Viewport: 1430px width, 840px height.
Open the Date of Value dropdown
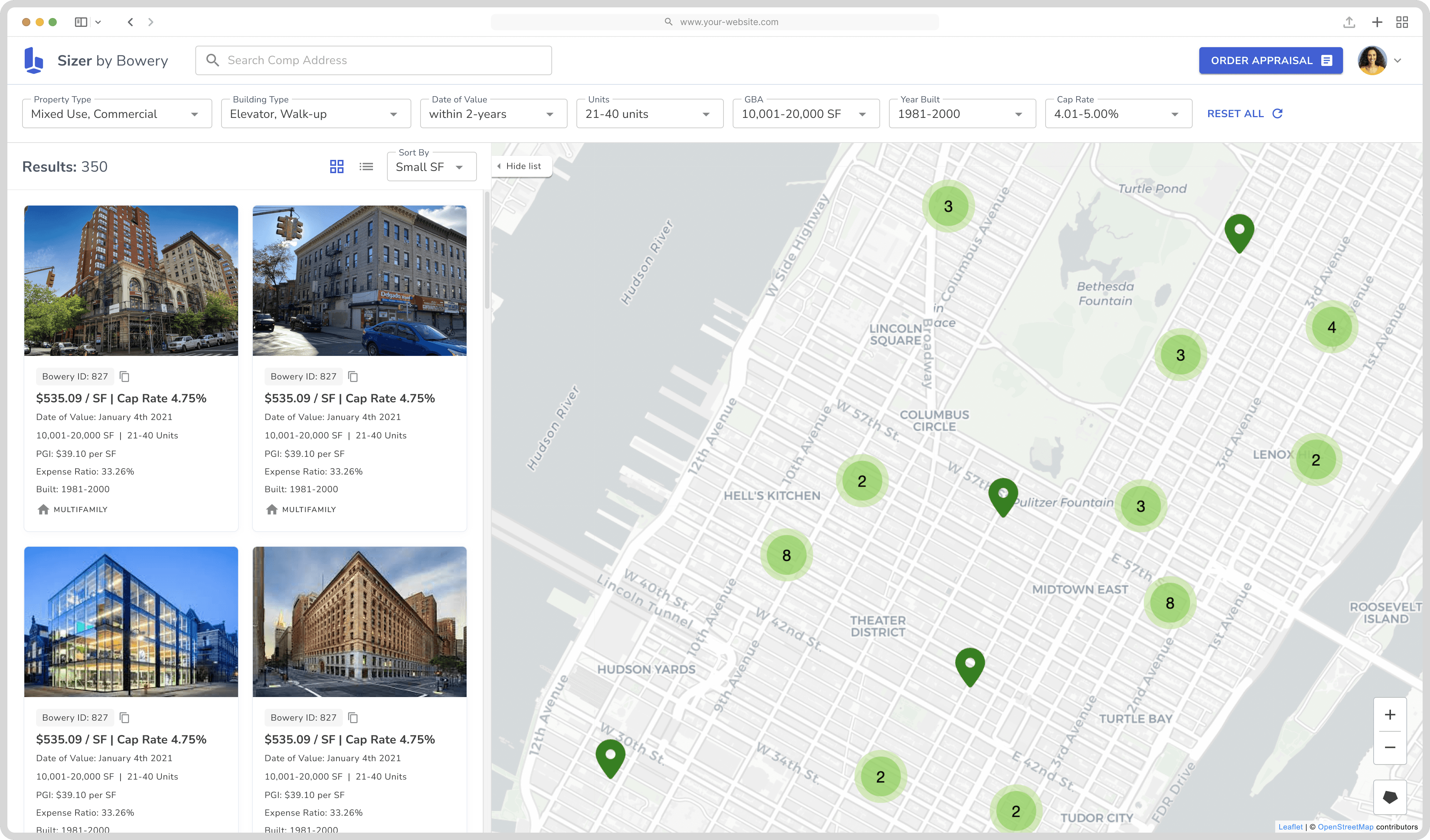[493, 113]
